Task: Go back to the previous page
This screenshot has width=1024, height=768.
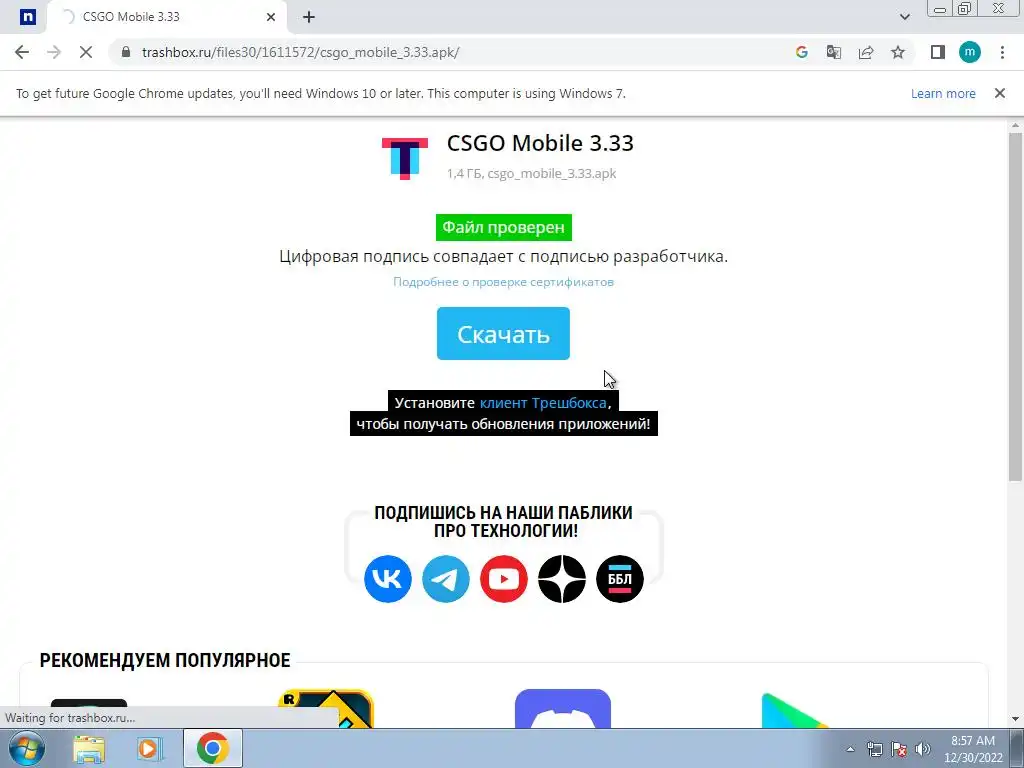Action: click(22, 52)
